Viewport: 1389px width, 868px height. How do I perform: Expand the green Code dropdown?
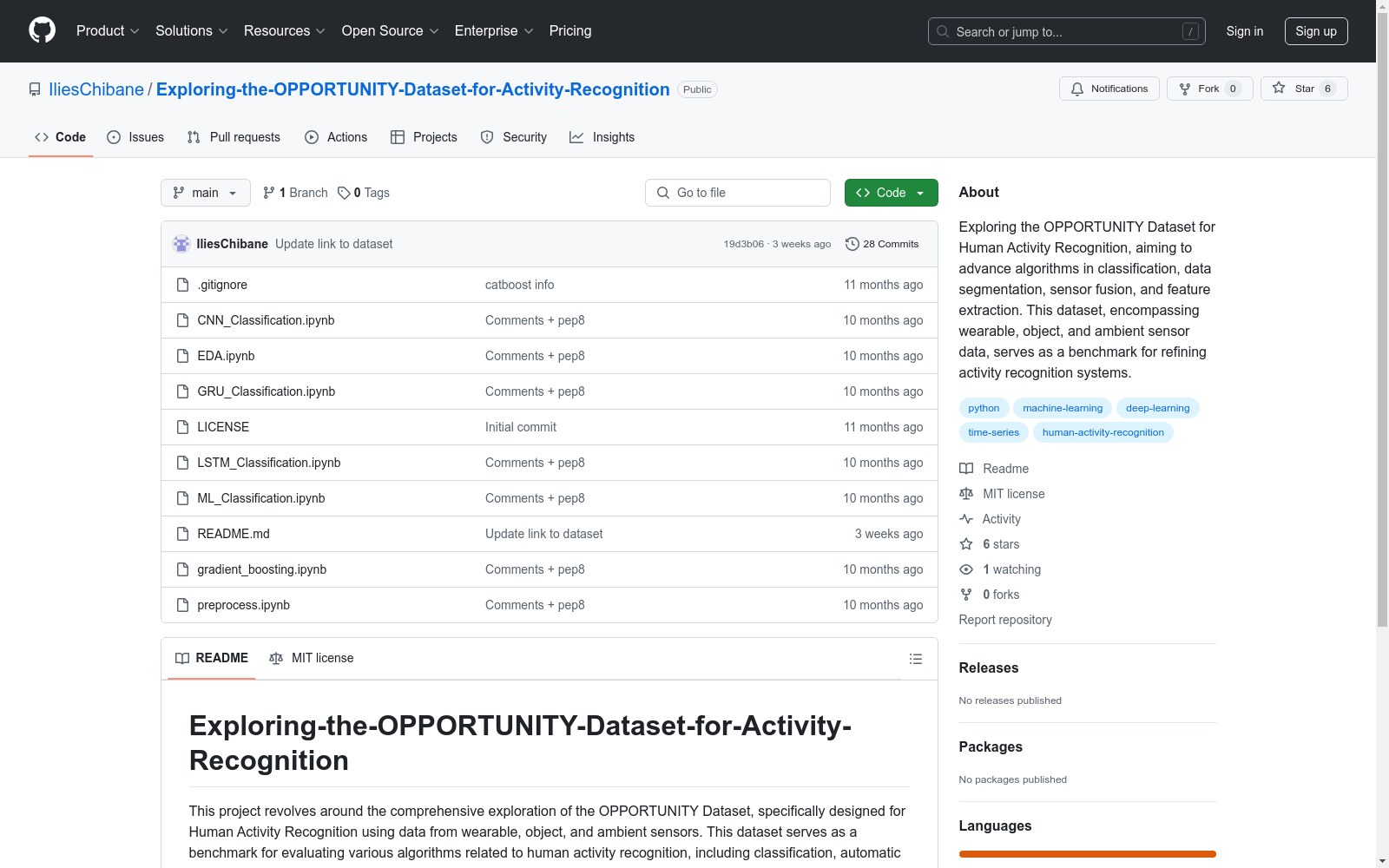(891, 193)
